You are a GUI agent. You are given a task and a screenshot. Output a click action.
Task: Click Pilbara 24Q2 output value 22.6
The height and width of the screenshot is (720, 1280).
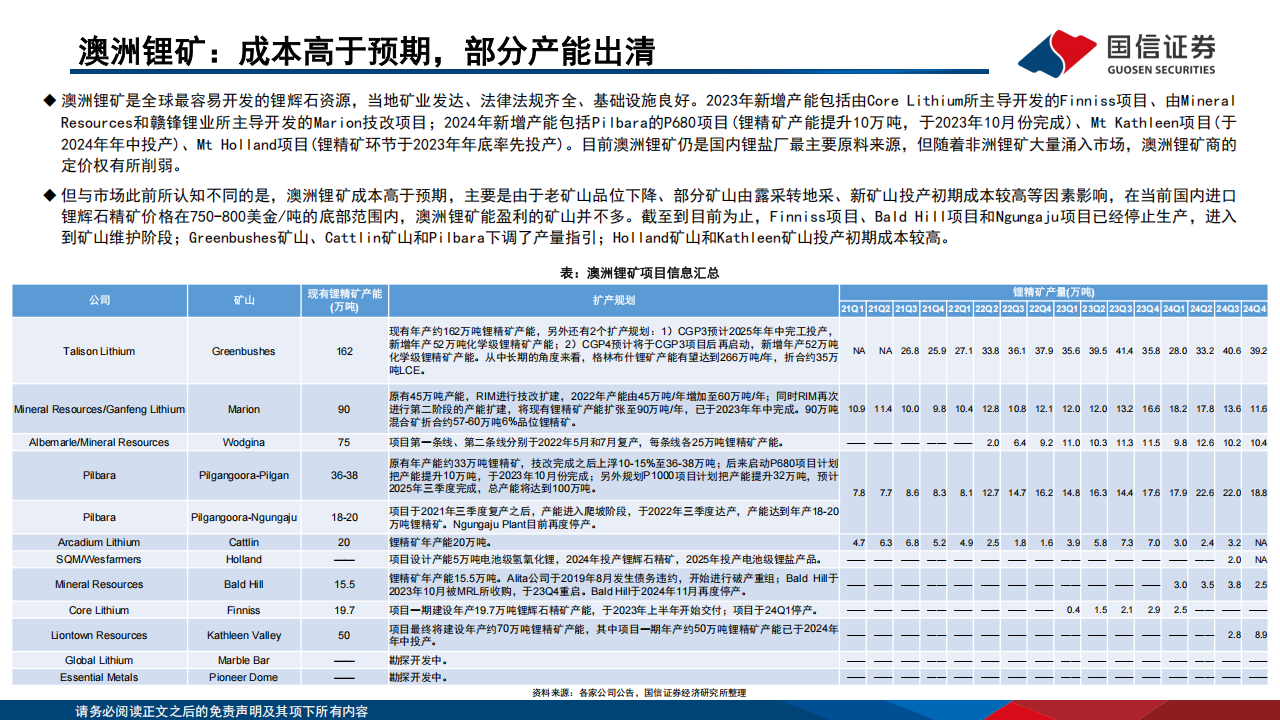[1201, 492]
